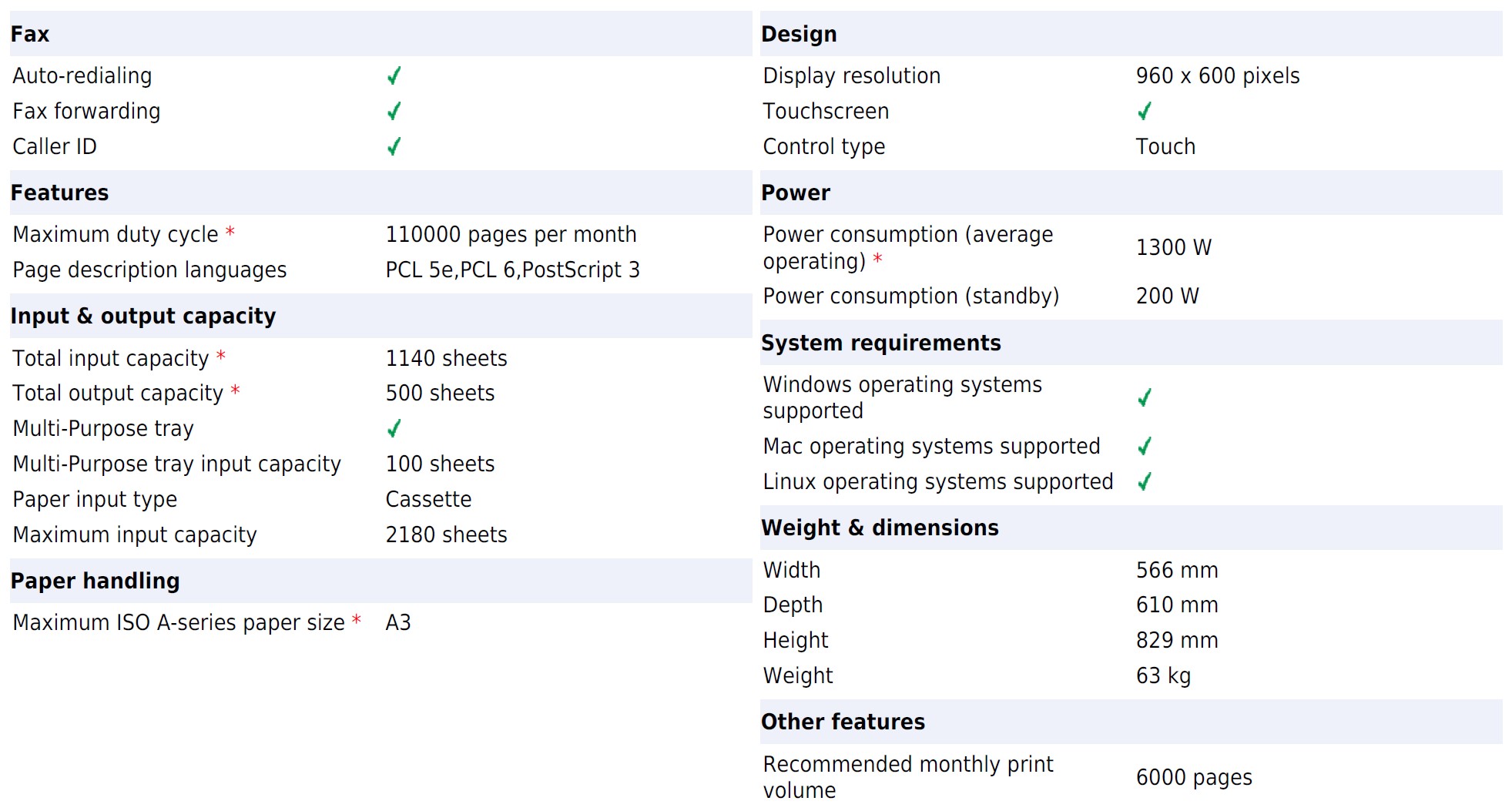
Task: Click Windows operating systems supported checkmark
Action: coord(1145,397)
